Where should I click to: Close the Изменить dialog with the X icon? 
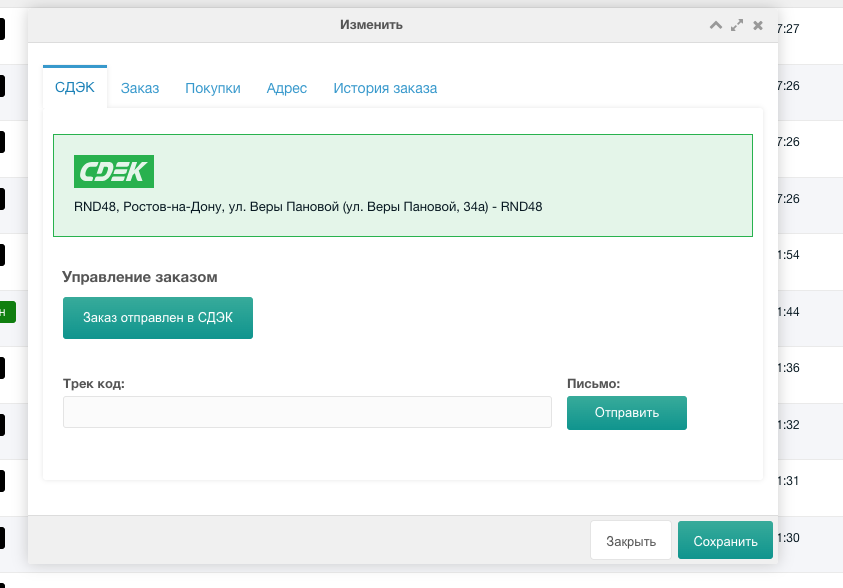(758, 25)
